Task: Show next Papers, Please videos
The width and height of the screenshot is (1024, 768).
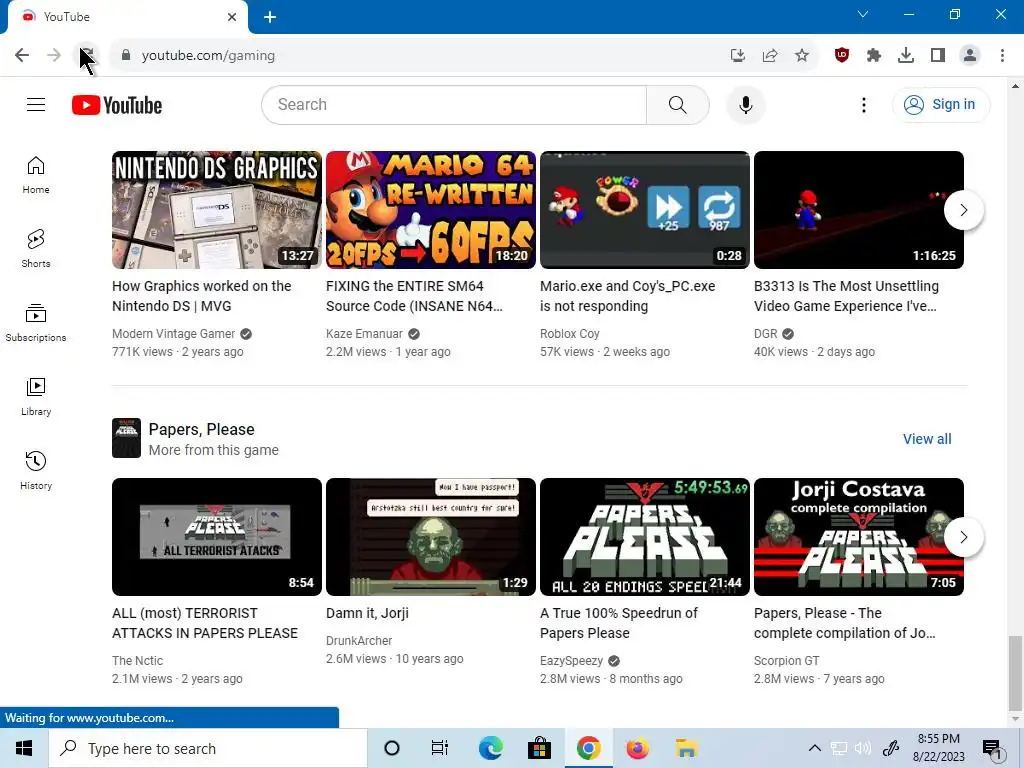Action: coord(963,537)
